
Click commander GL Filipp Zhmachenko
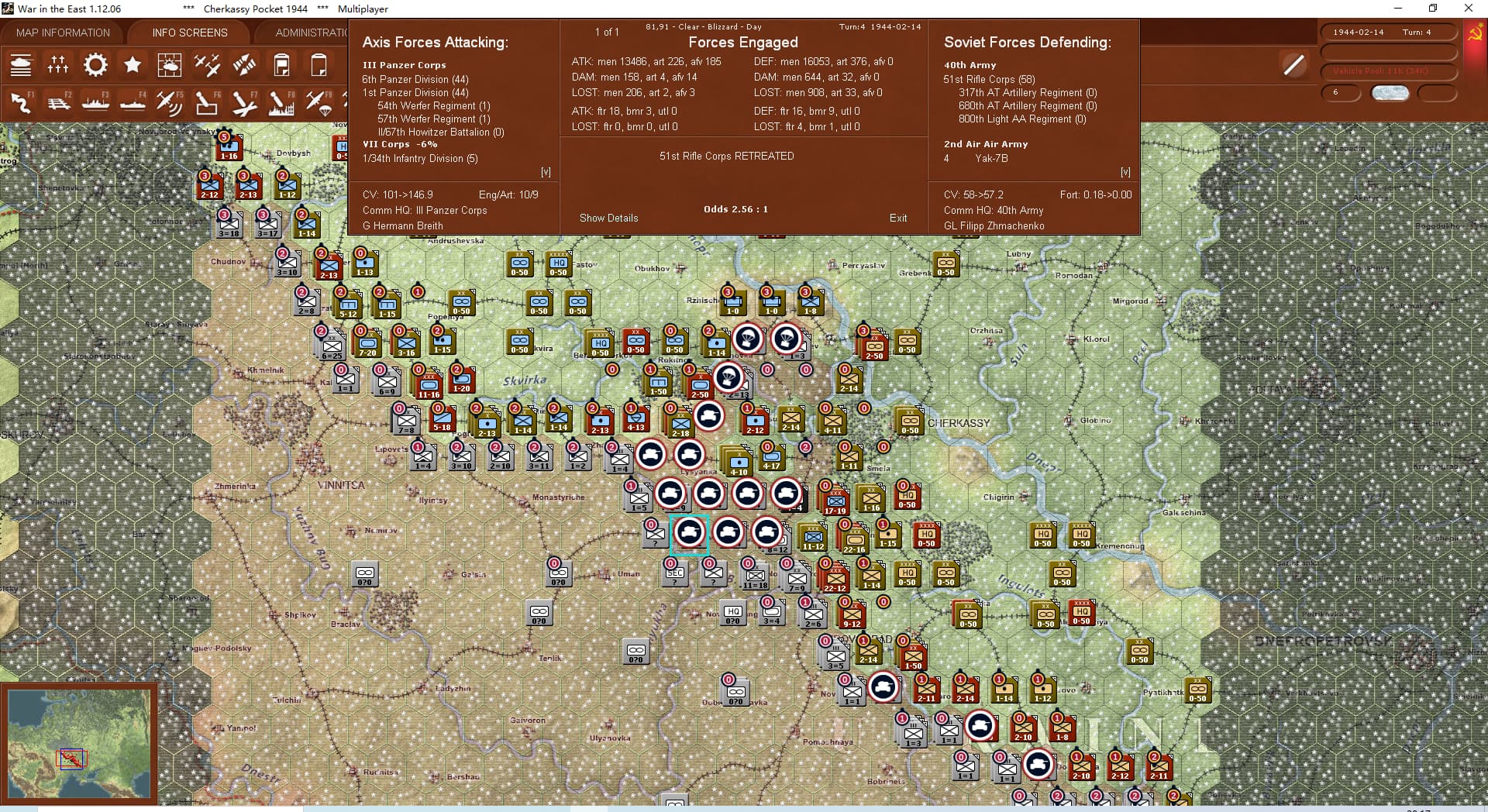[994, 225]
